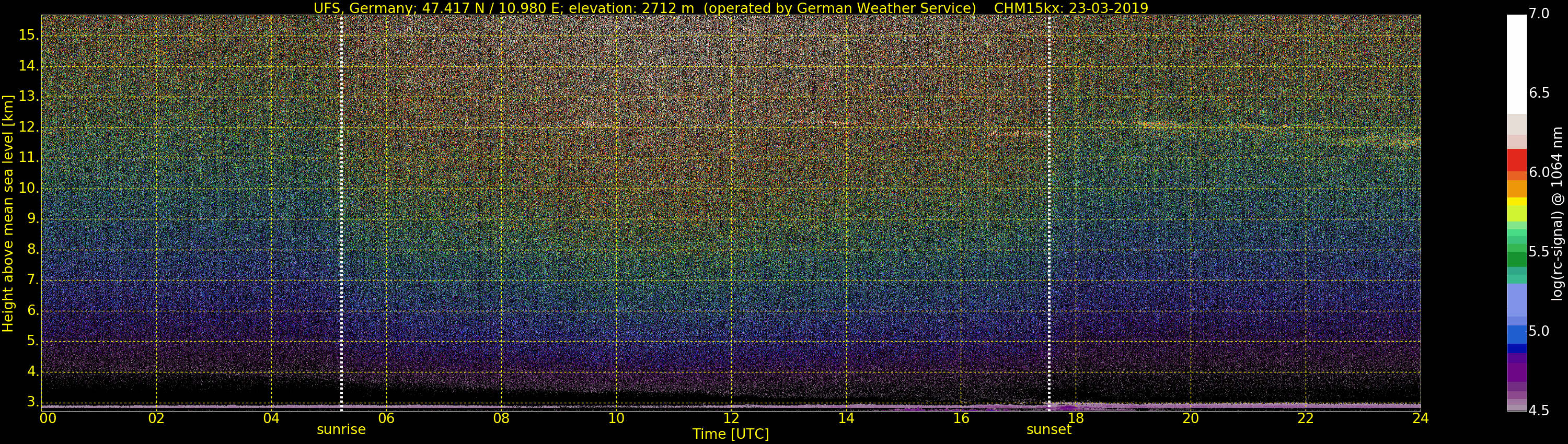Click the x-axis tick label '02'
The width and height of the screenshot is (1568, 444).
pyautogui.click(x=156, y=418)
